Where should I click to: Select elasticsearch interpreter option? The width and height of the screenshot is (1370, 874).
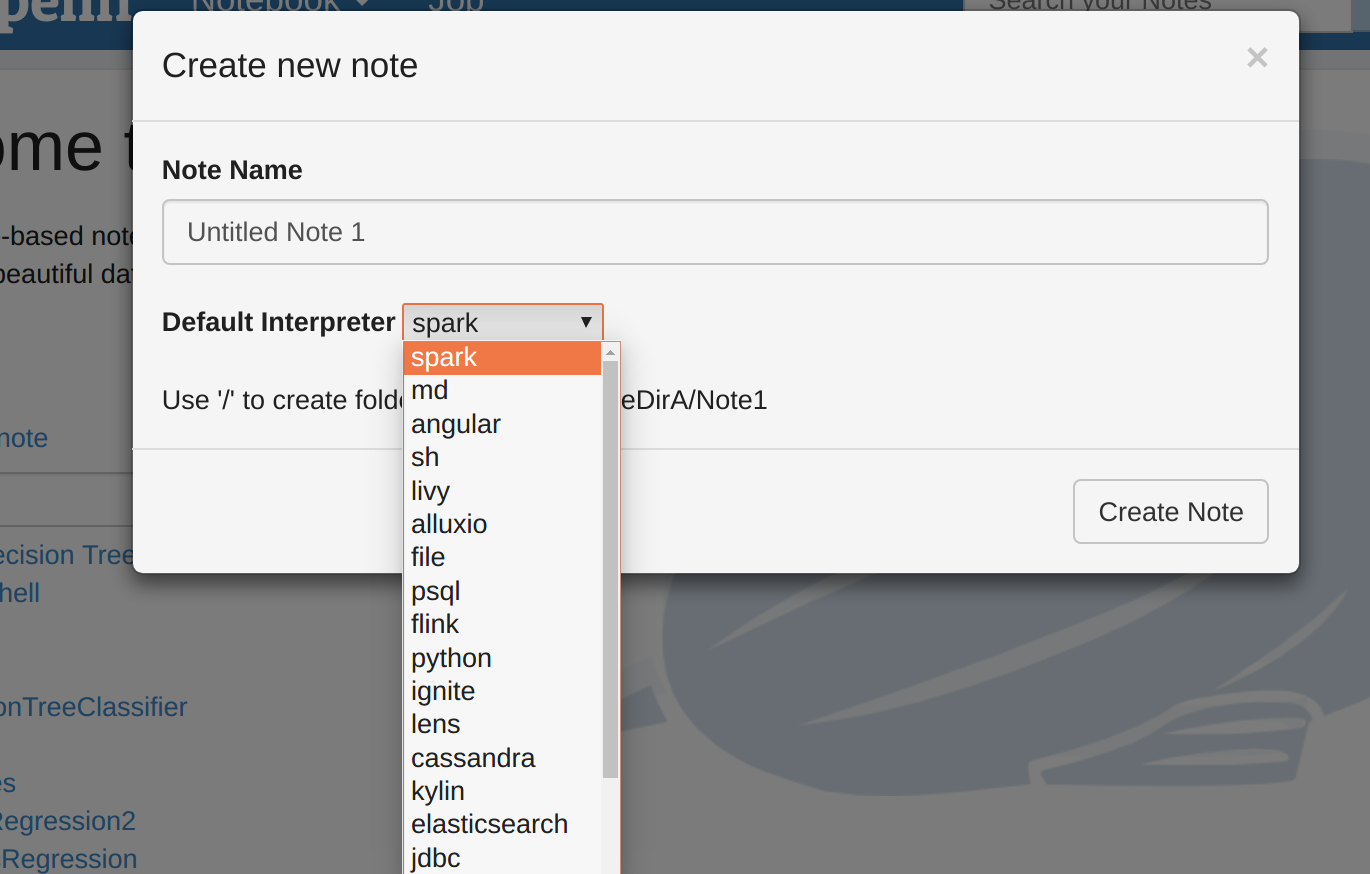tap(503, 824)
